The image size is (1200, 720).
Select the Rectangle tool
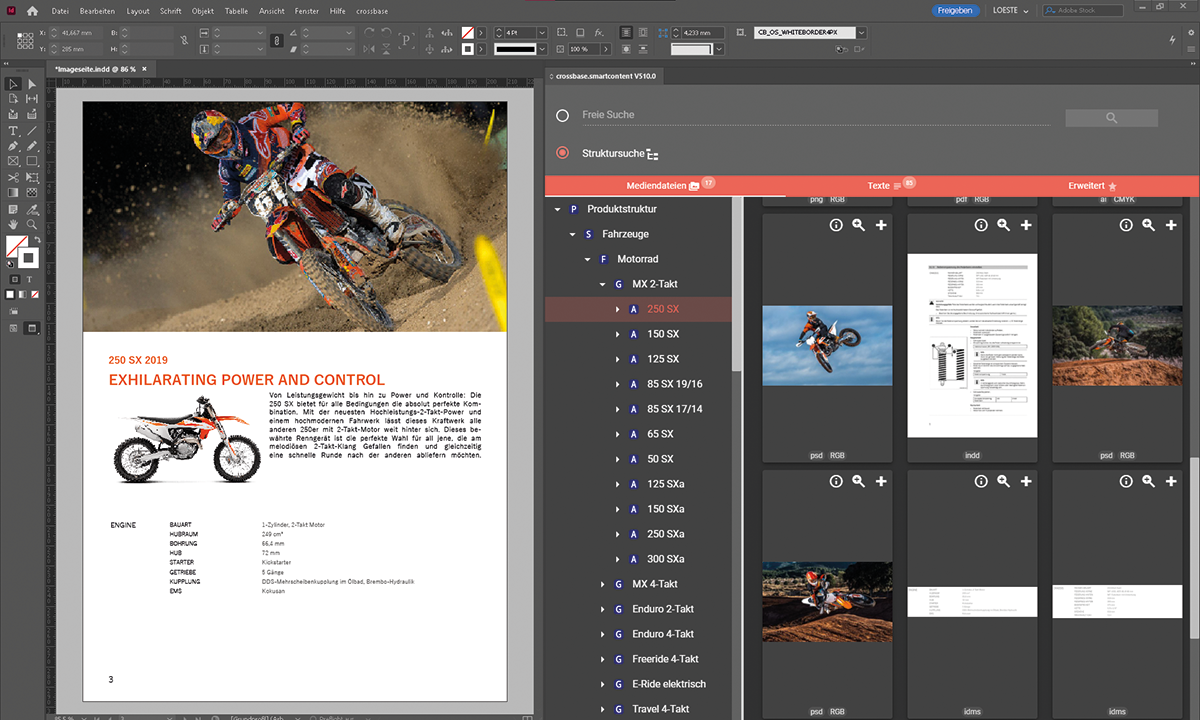click(x=32, y=161)
